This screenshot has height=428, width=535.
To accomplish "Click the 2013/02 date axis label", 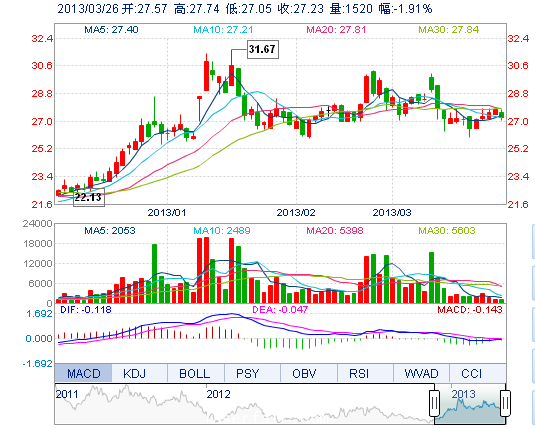I will pyautogui.click(x=296, y=212).
